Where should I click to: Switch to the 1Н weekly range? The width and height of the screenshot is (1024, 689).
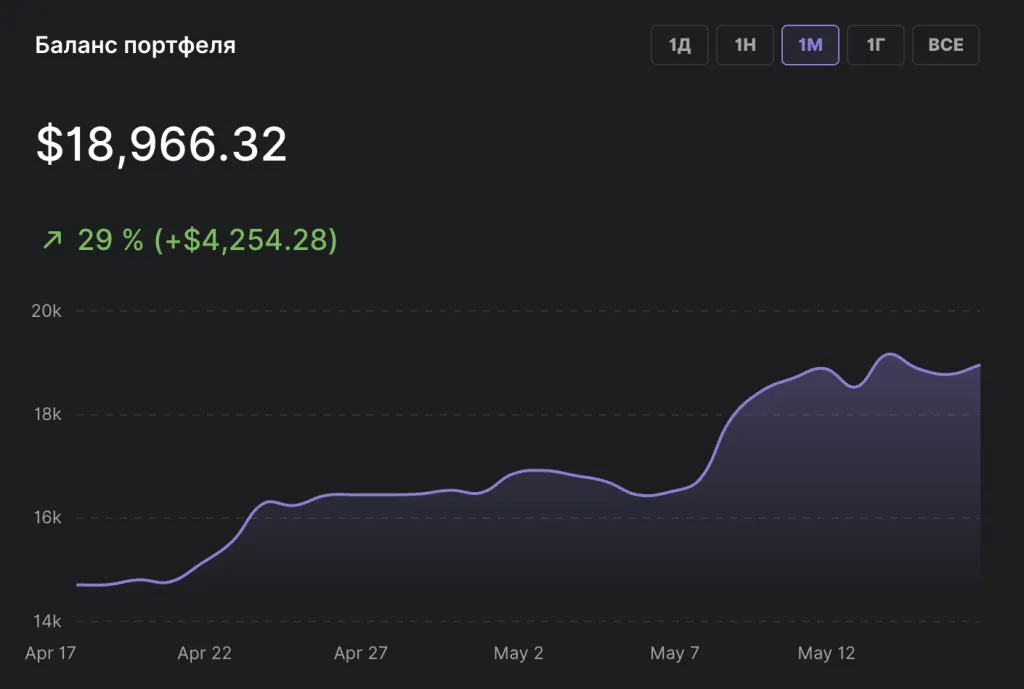(x=745, y=45)
